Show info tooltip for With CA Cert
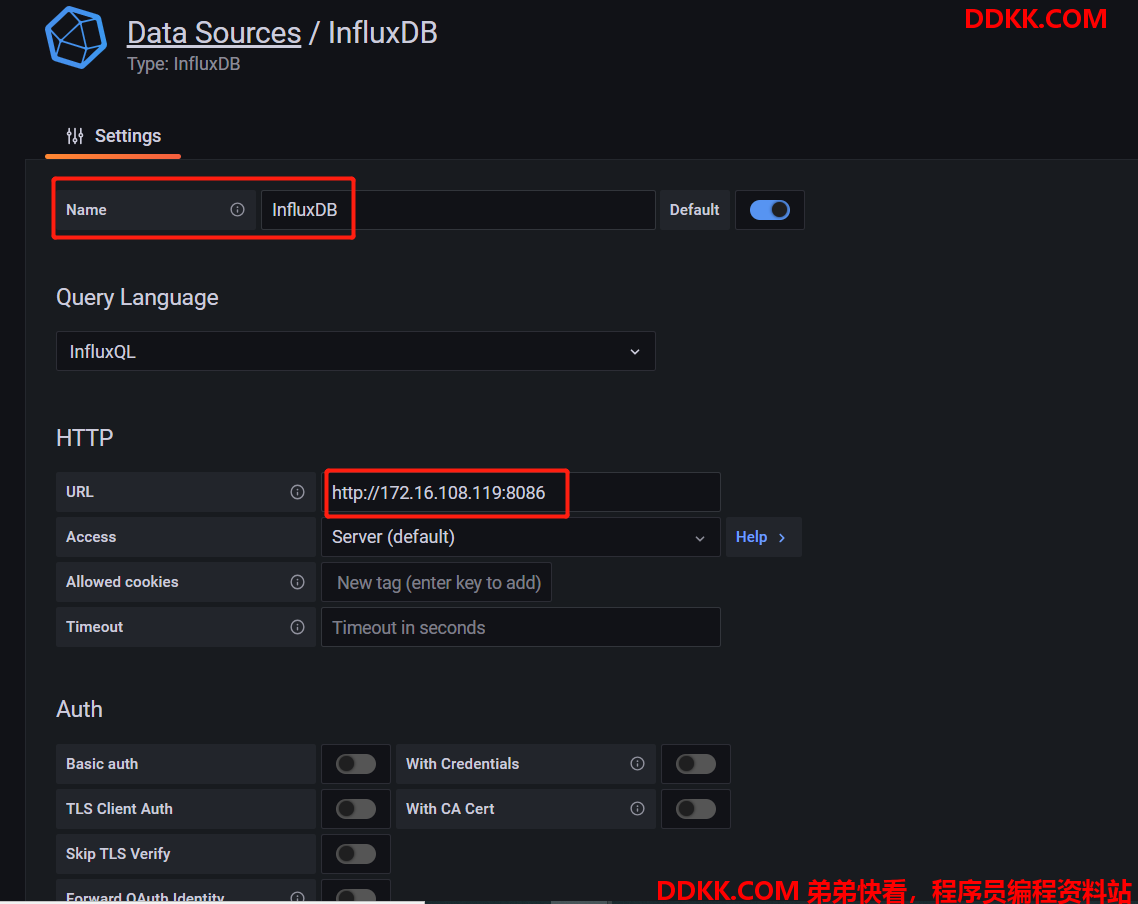 coord(637,808)
